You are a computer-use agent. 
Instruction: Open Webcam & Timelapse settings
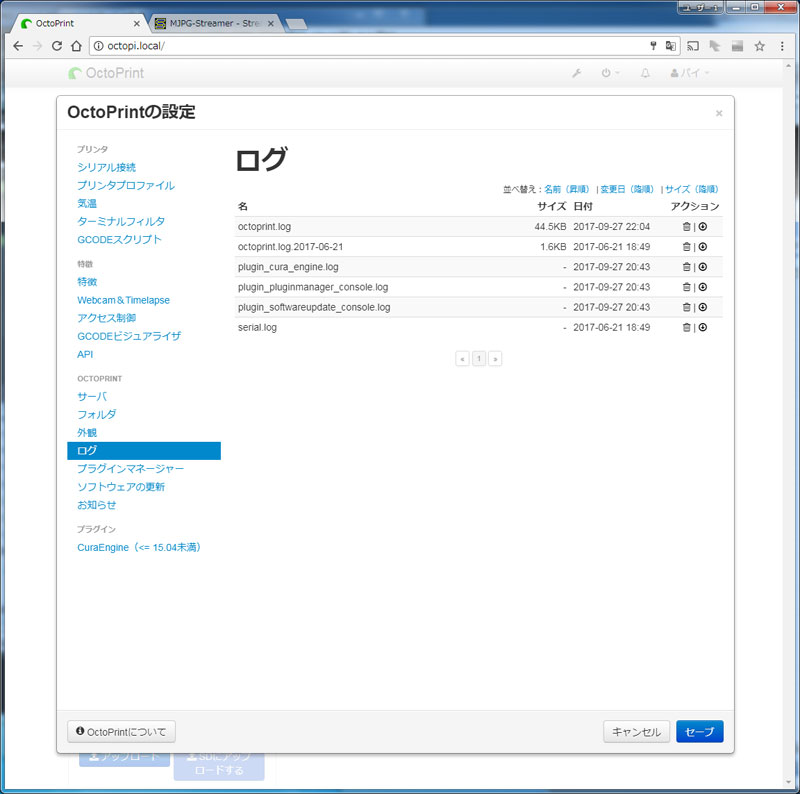[123, 300]
